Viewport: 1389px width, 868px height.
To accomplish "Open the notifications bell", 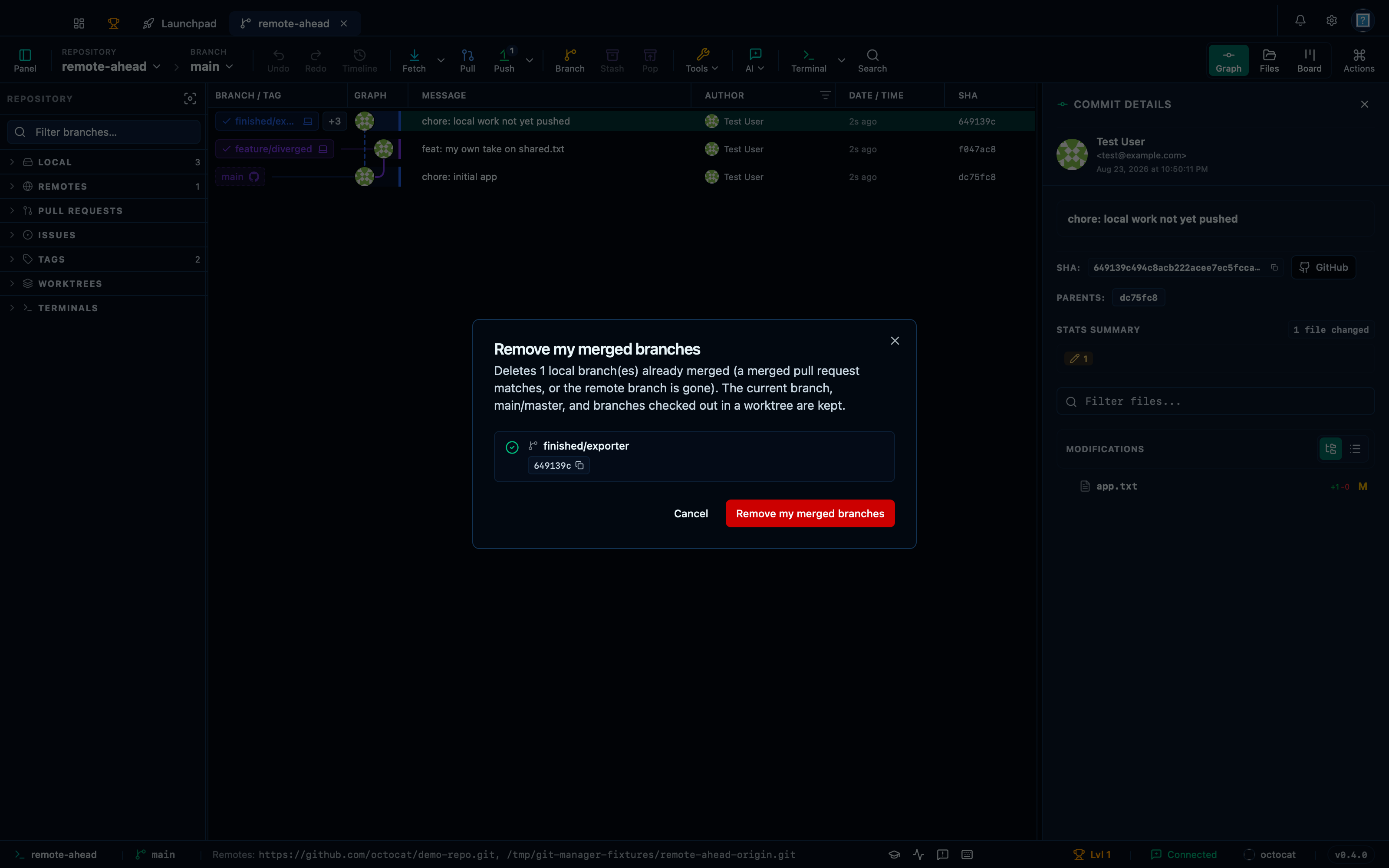I will pyautogui.click(x=1300, y=21).
